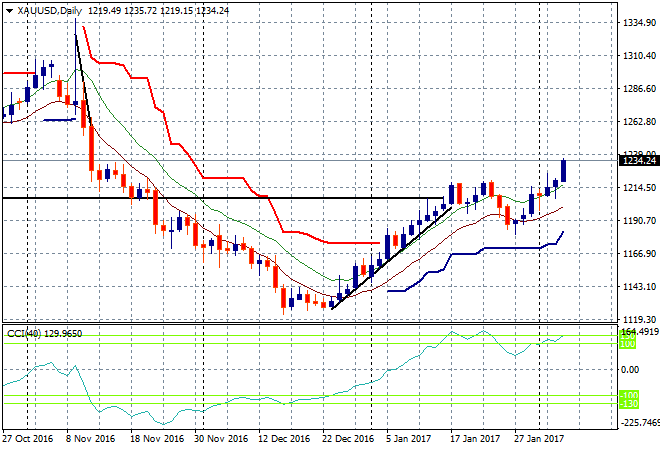Click the 0.00 CCI scale value
Screen dimensions: 660x450
(630, 370)
